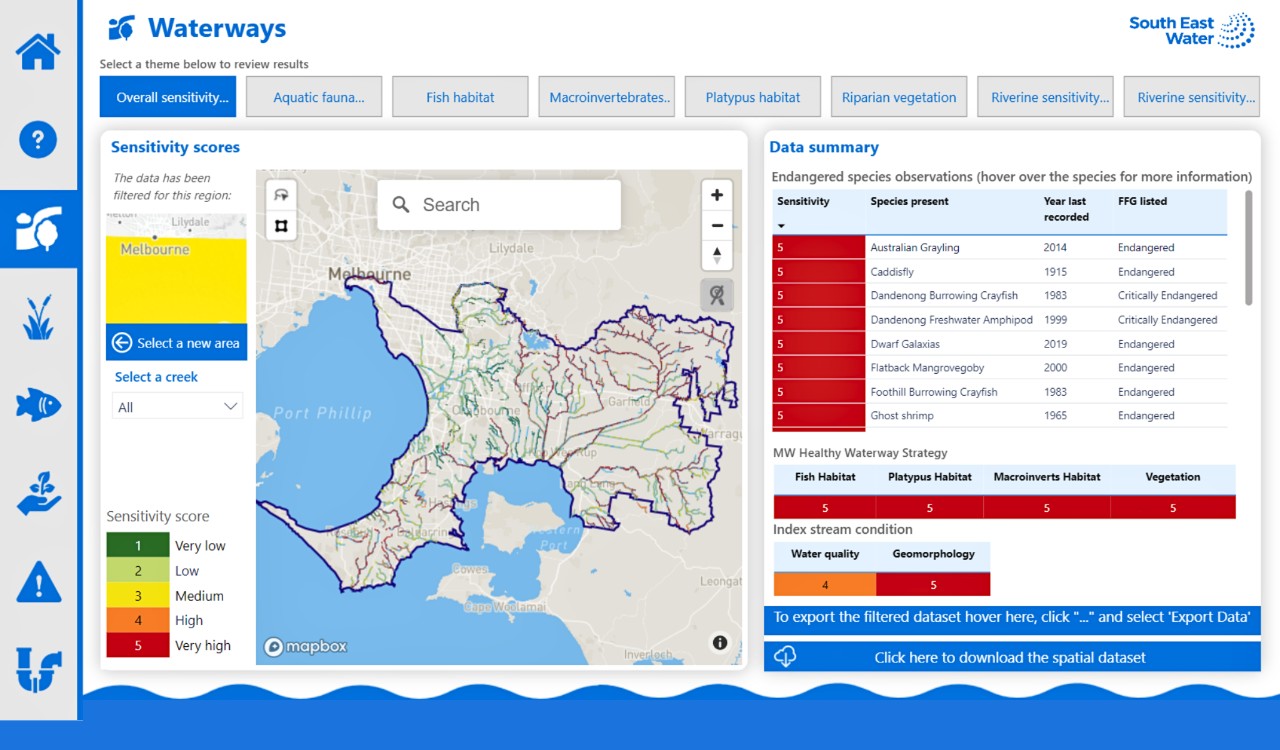Screen dimensions: 1280x750
Task: Click the Fish Habitat score cell
Action: 825,508
